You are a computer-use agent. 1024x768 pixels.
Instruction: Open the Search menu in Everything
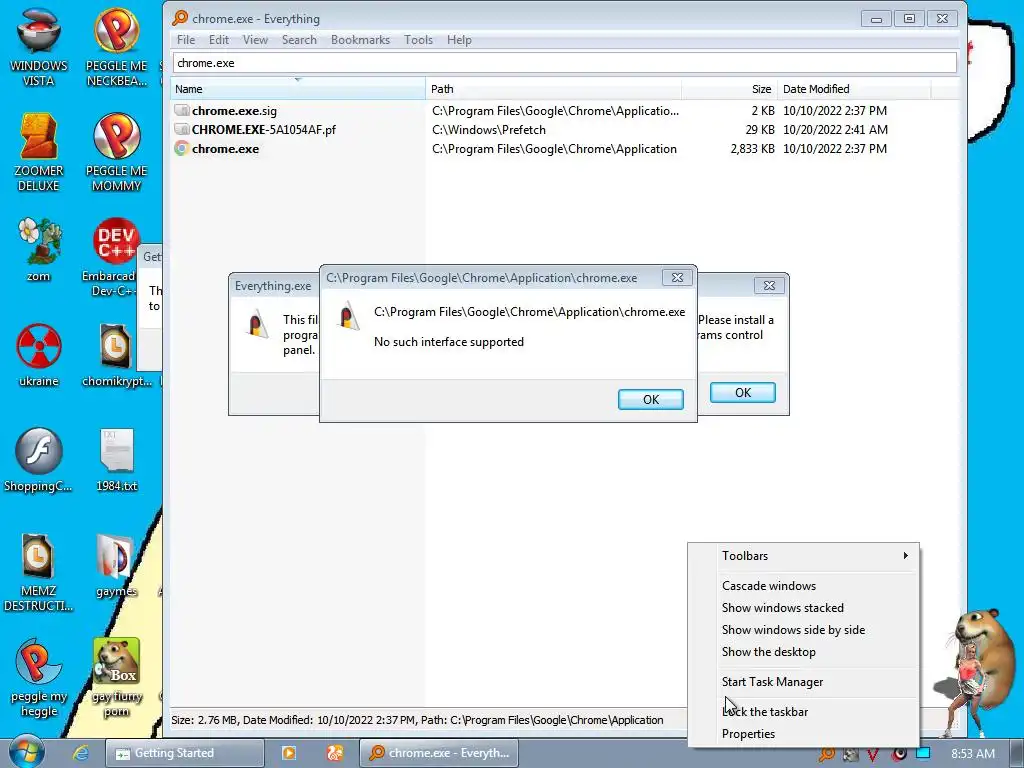299,40
